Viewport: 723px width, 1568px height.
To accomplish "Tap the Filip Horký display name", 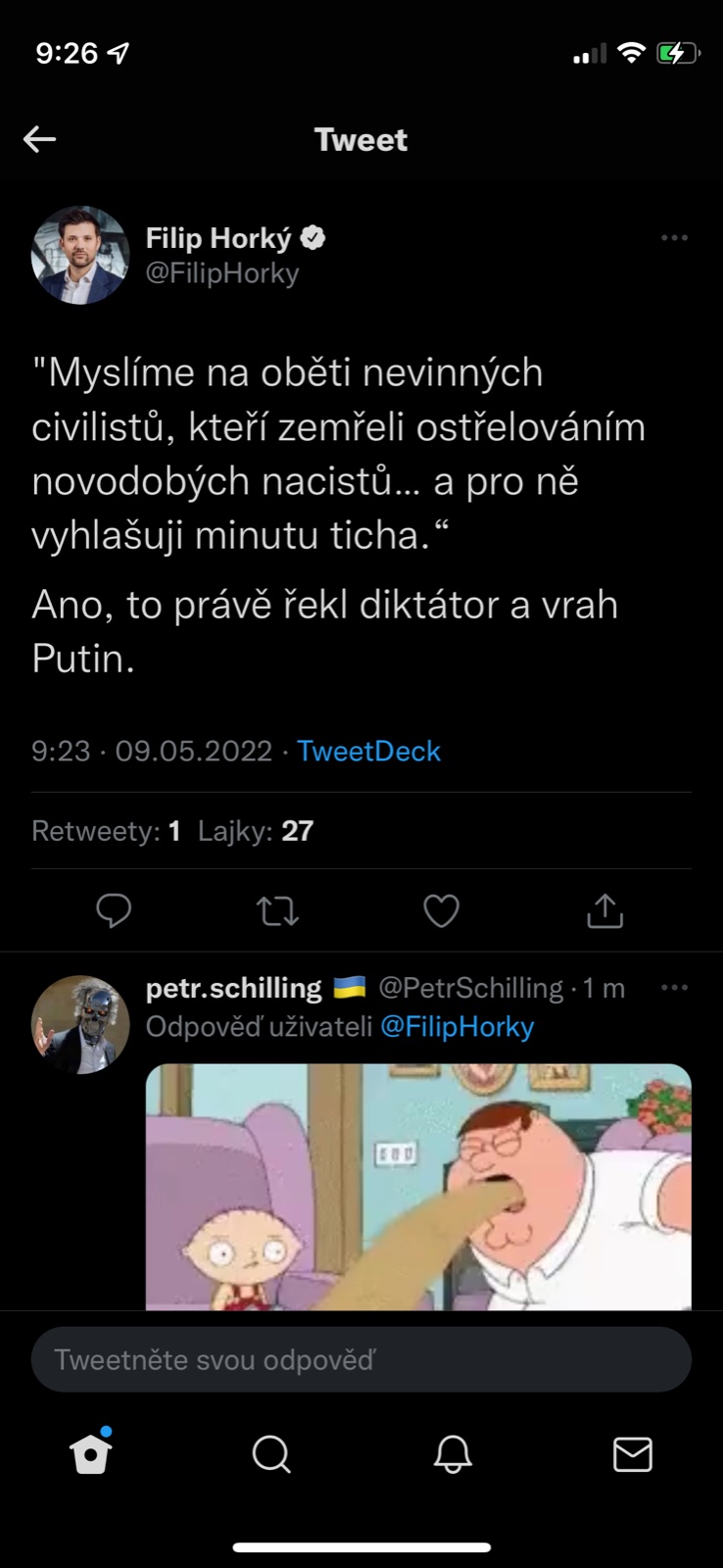I will click(218, 238).
